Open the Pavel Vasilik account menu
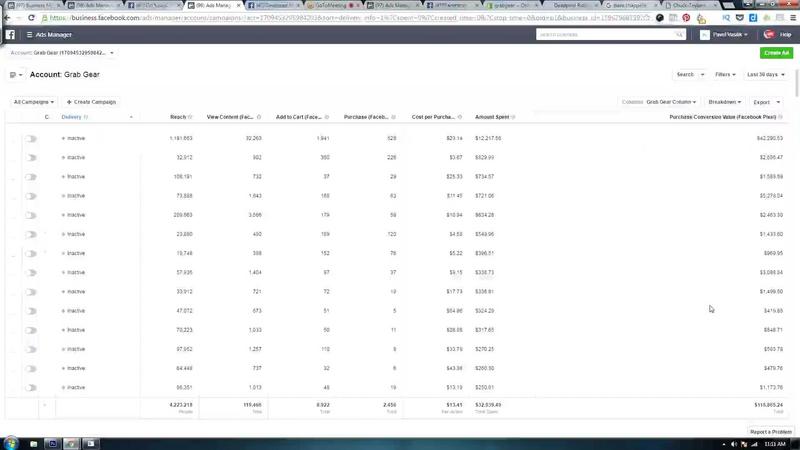The image size is (800, 450). coord(730,35)
